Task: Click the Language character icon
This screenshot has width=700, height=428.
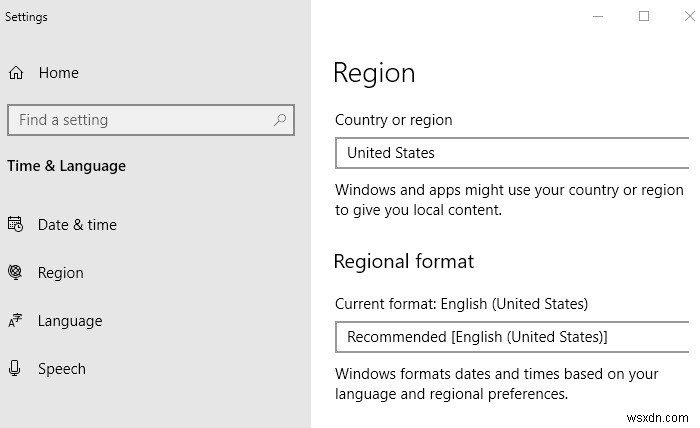Action: pos(15,321)
